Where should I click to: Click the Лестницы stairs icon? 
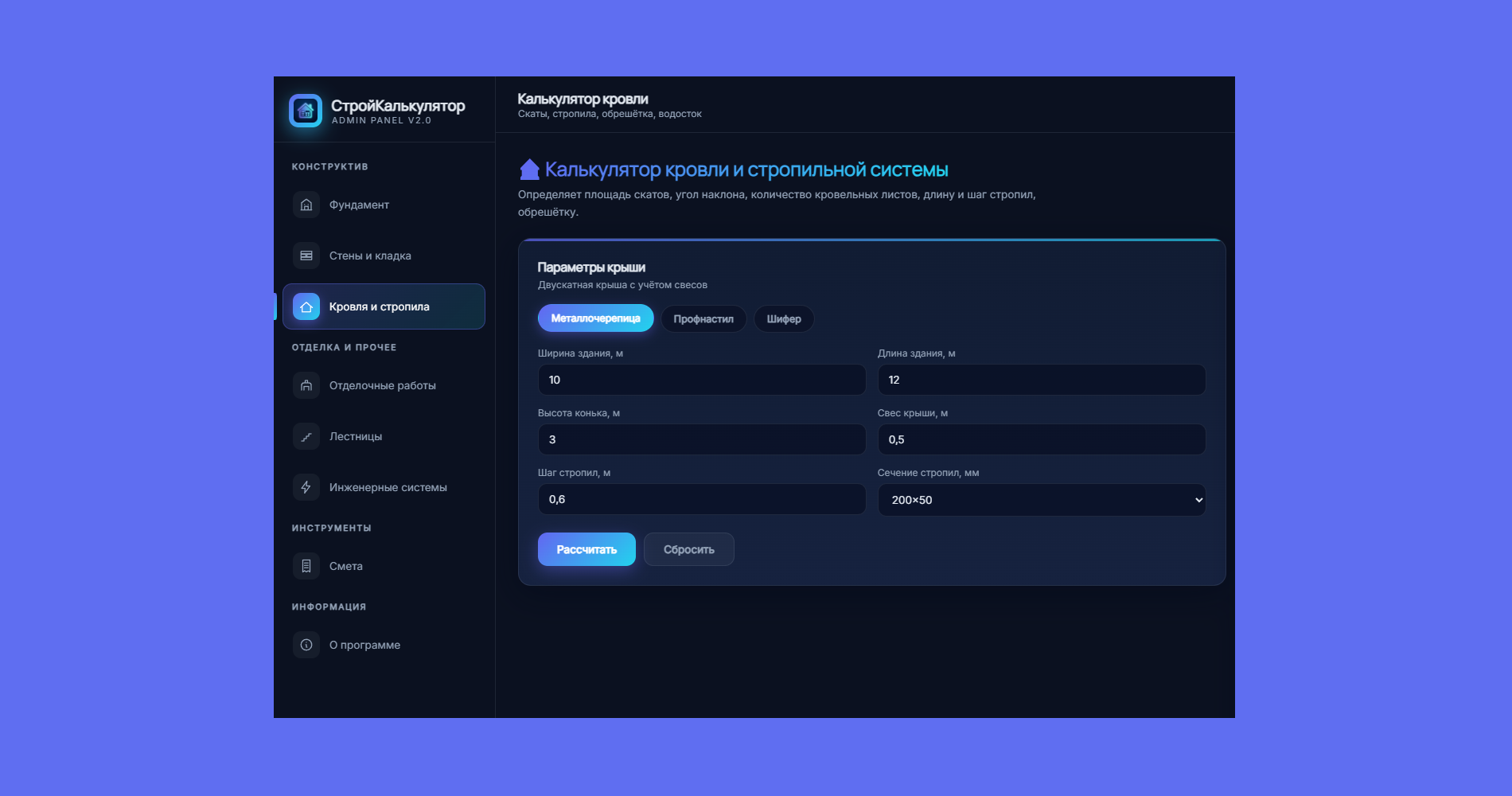(x=306, y=436)
